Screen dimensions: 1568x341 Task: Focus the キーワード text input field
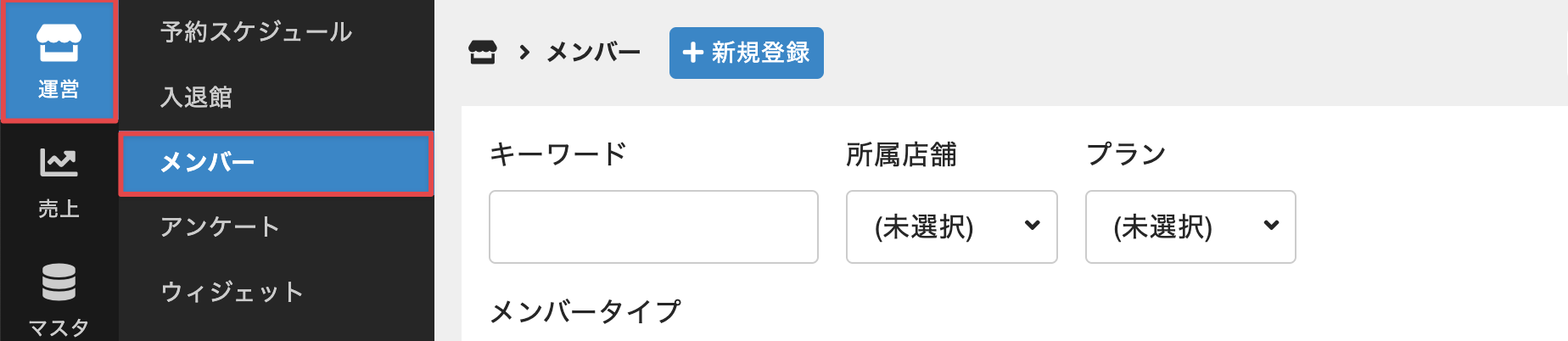653,226
